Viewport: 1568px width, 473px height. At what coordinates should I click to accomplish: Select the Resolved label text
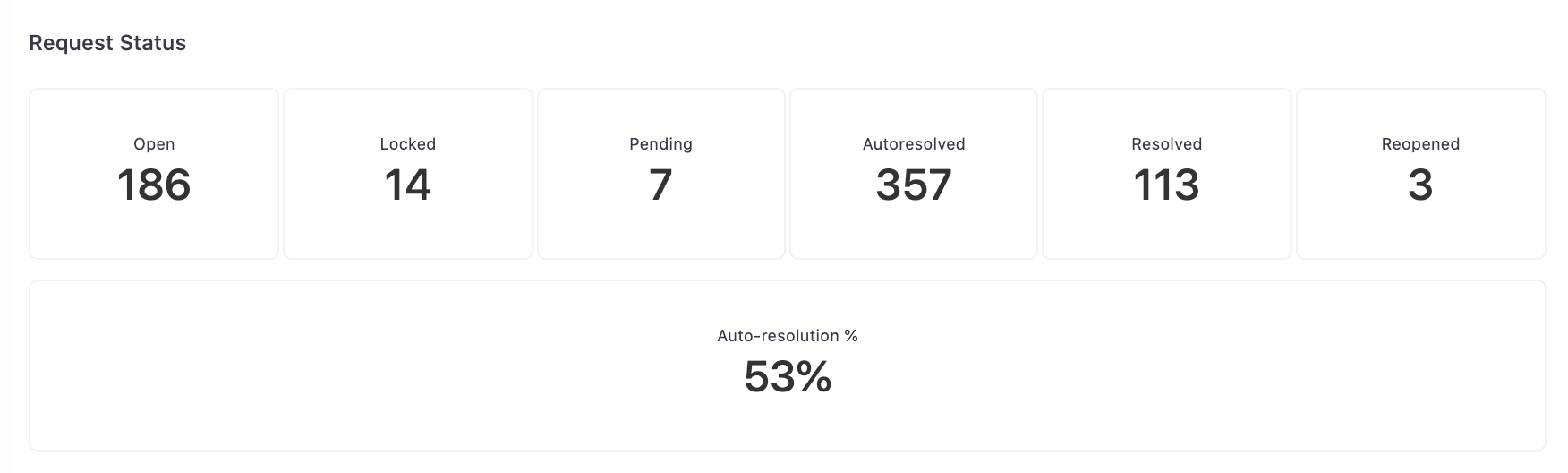coord(1167,143)
